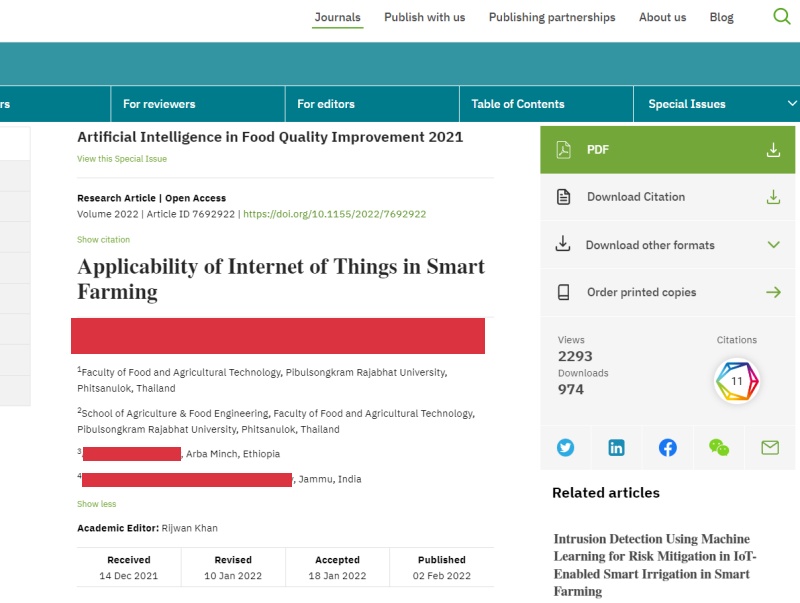This screenshot has height=603, width=800.
Task: Expand the Show citation link
Action: (x=103, y=240)
